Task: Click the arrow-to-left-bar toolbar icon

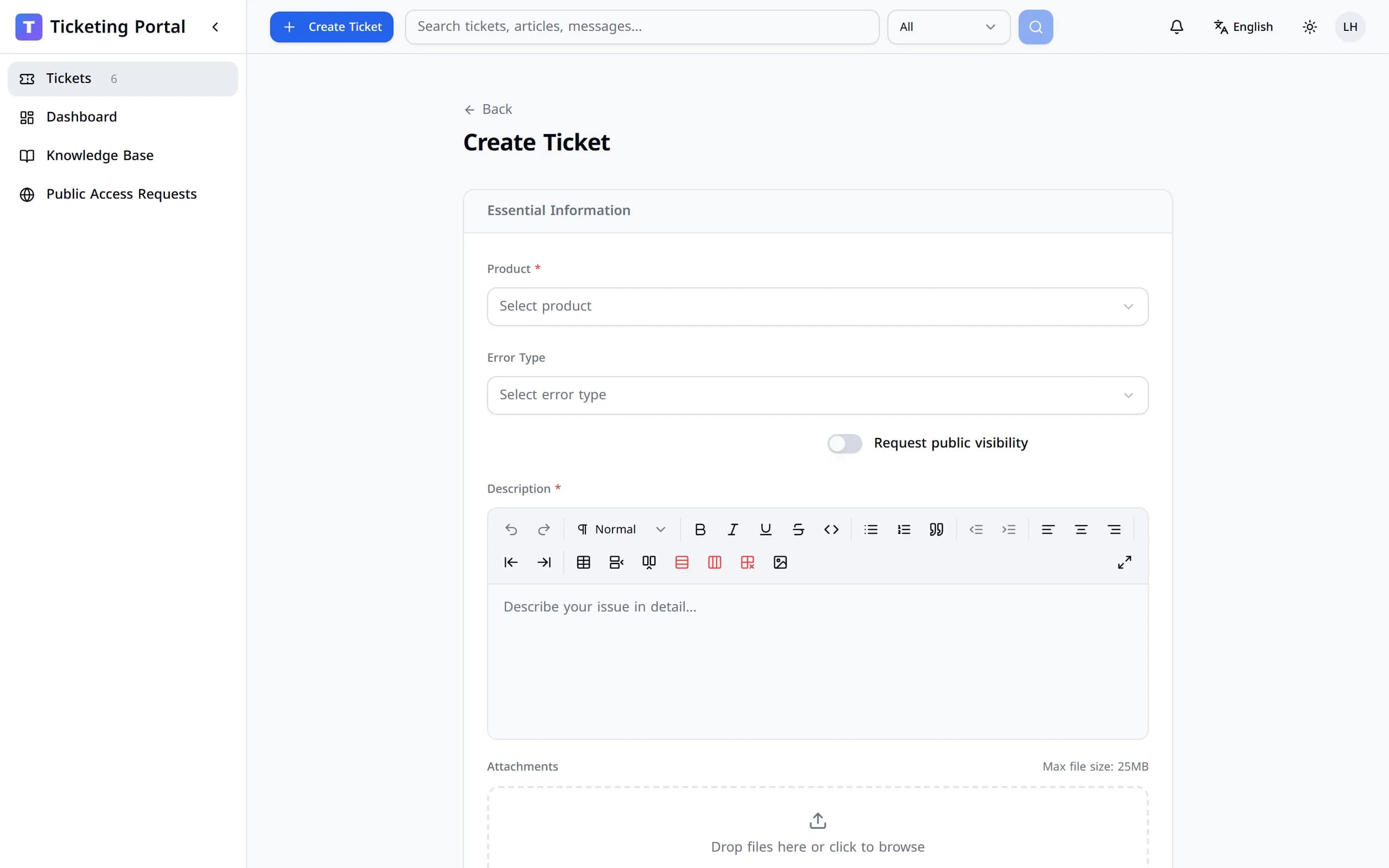Action: click(x=511, y=563)
